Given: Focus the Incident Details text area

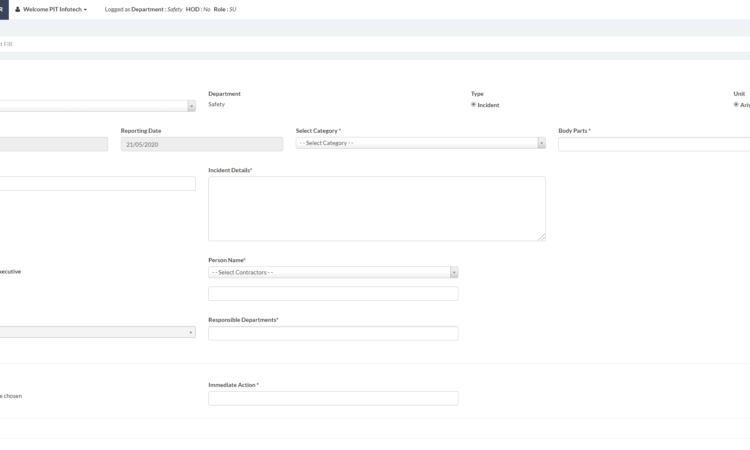Looking at the screenshot, I should click(x=376, y=208).
